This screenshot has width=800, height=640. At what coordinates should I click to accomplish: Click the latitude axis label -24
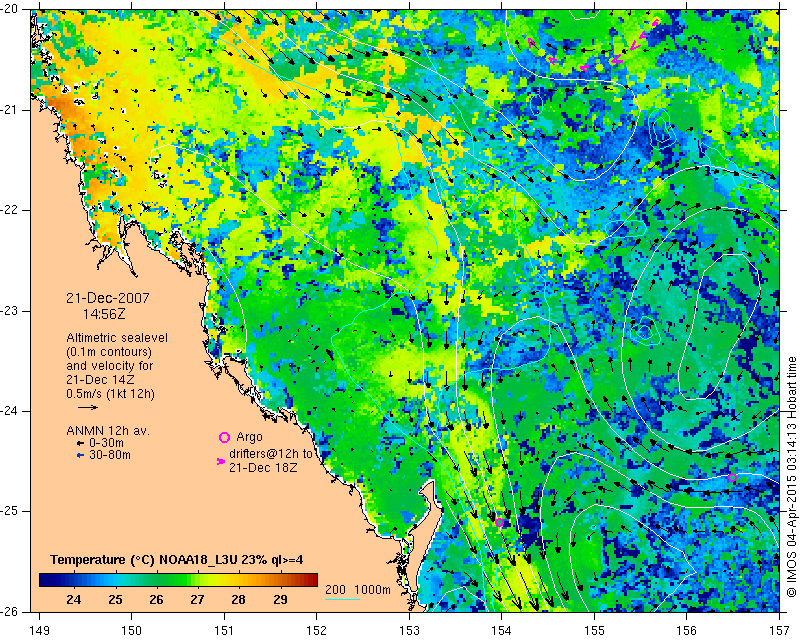(x=9, y=411)
